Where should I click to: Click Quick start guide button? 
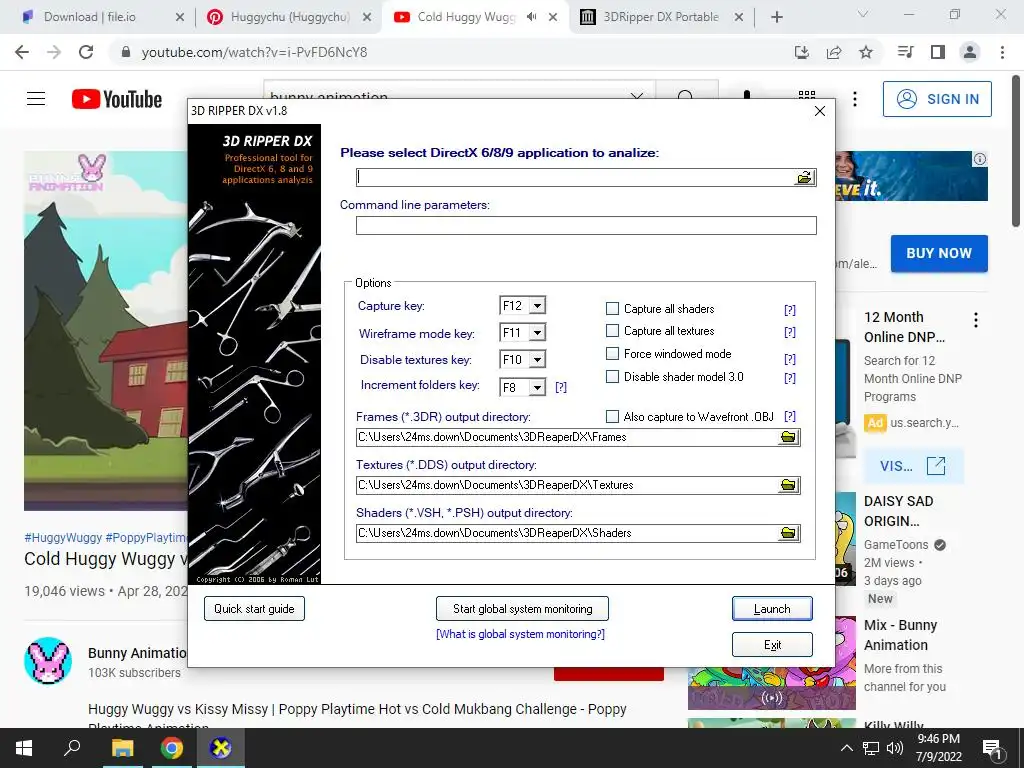click(x=254, y=609)
